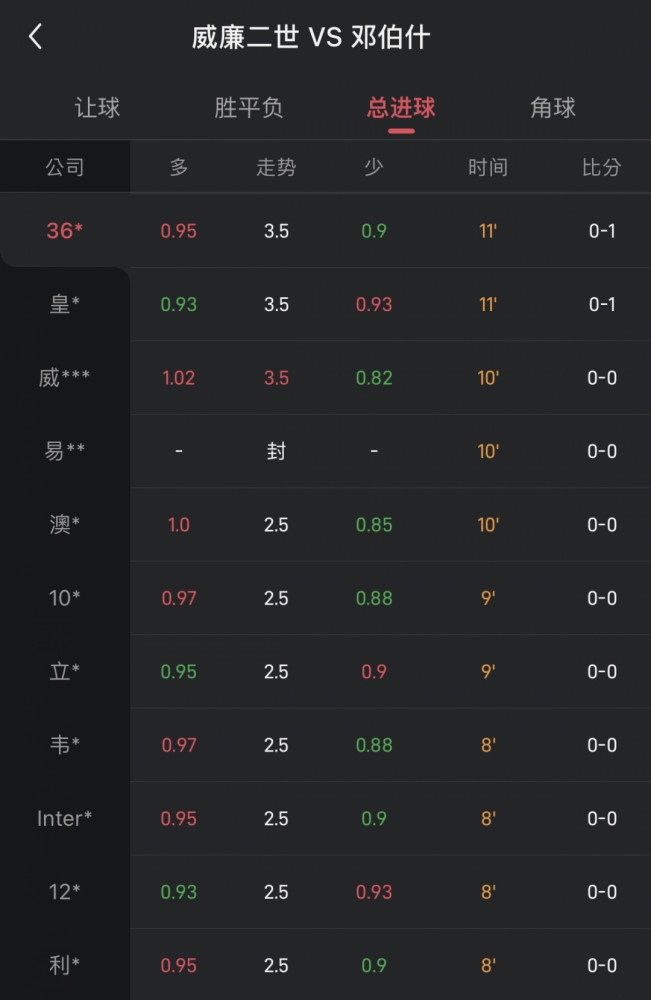The width and height of the screenshot is (651, 1000).
Task: Select the 总进球 tab
Action: tap(401, 108)
